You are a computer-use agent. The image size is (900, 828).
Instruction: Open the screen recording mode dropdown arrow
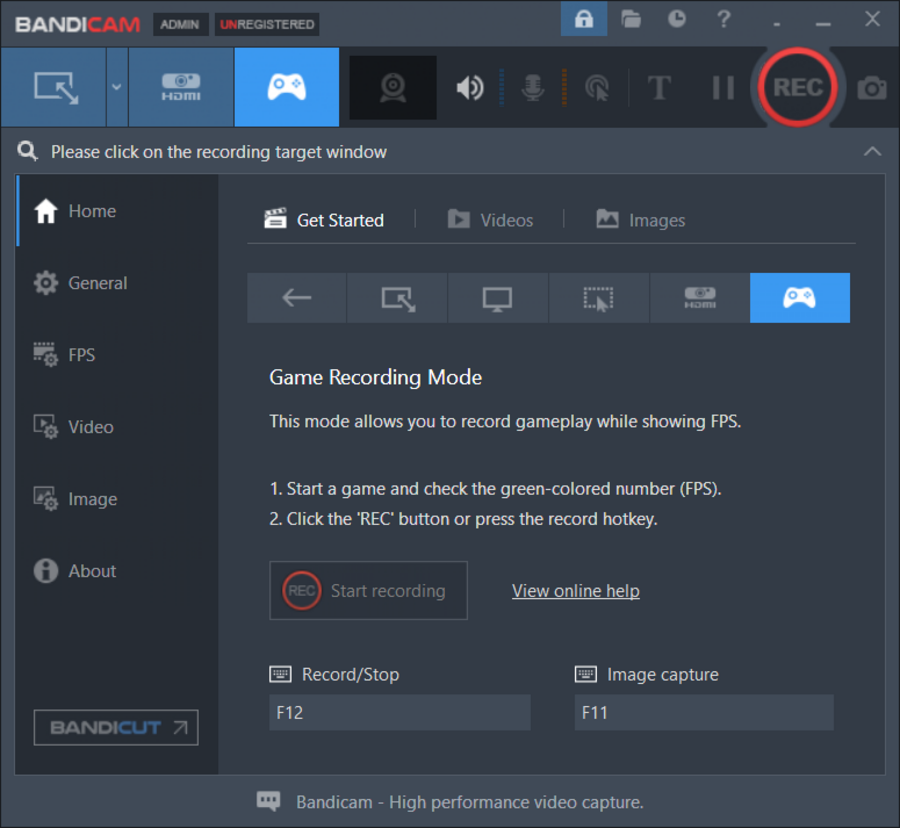(117, 87)
